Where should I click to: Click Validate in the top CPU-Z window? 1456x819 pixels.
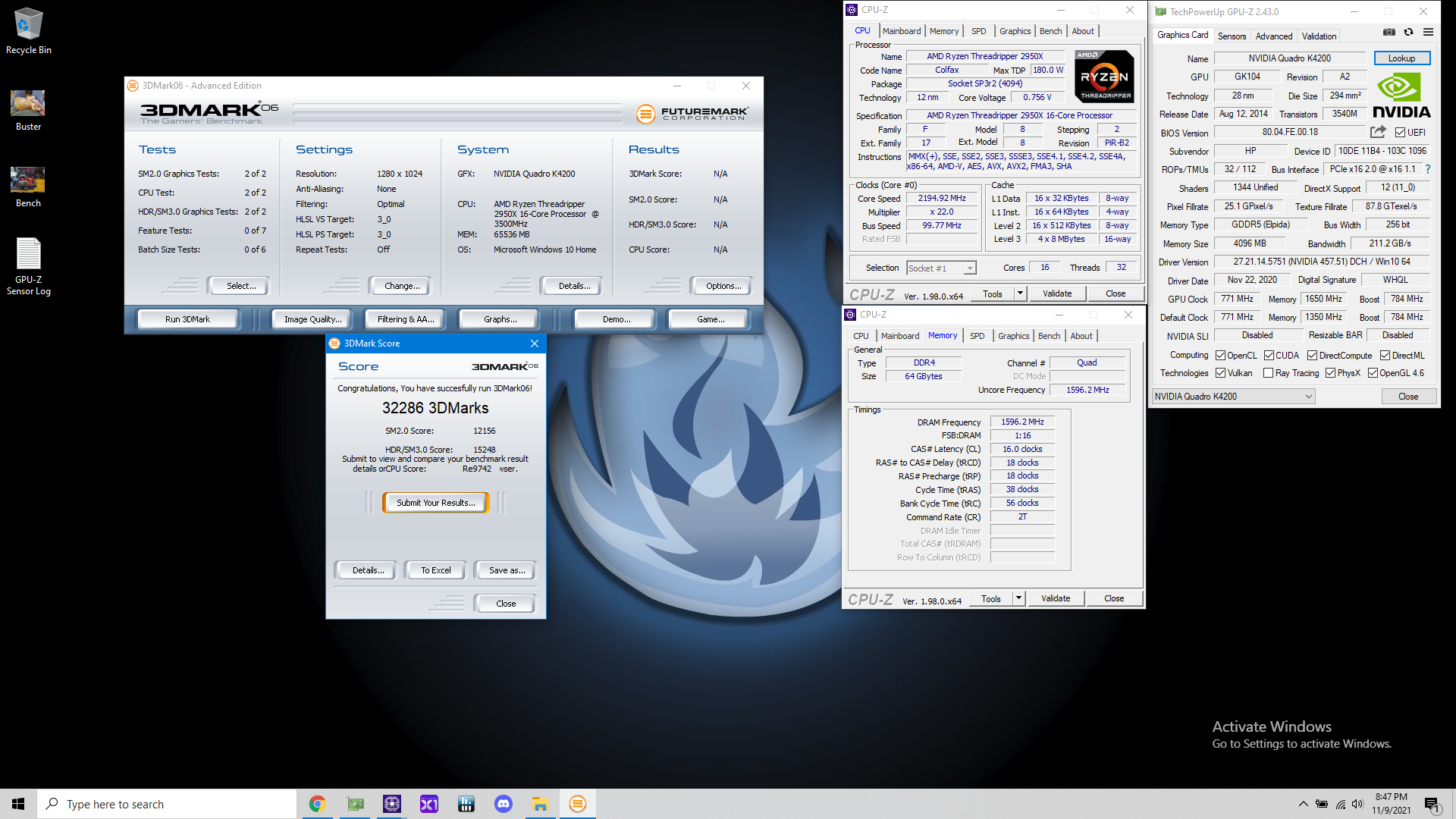coord(1056,293)
